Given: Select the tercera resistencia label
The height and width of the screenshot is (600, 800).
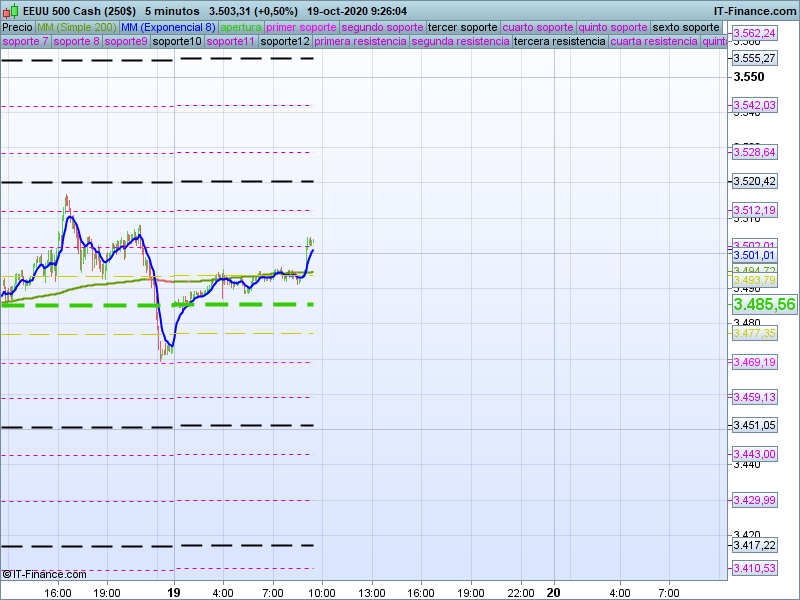Looking at the screenshot, I should point(559,42).
